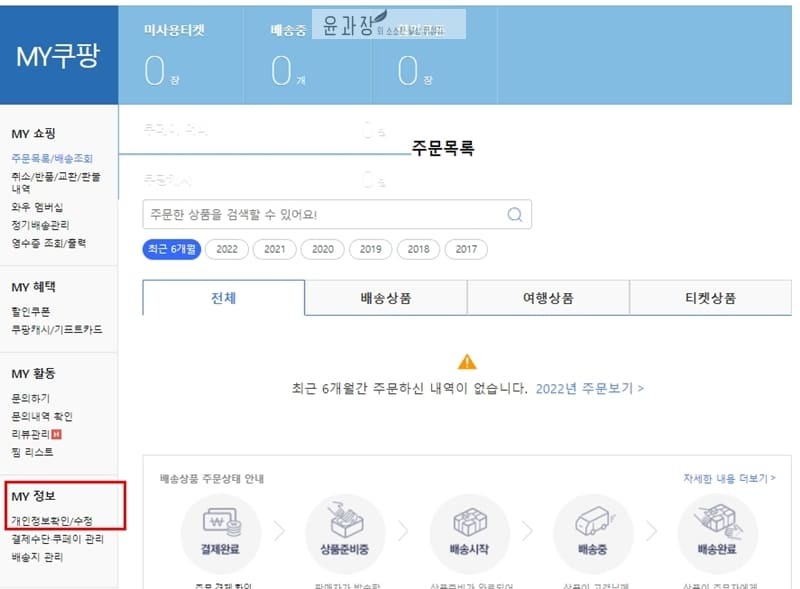Filter orders by year 2021

[274, 249]
